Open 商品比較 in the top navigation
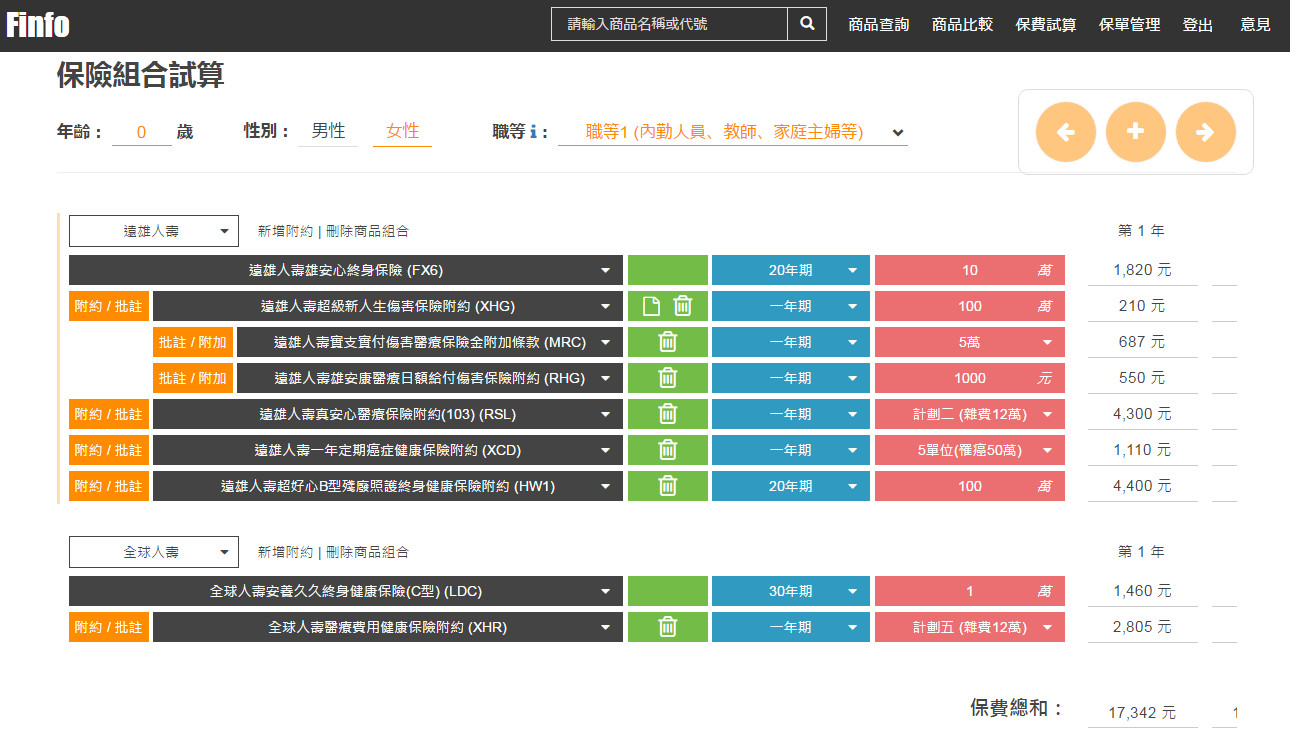The height and width of the screenshot is (729, 1290). [x=962, y=25]
